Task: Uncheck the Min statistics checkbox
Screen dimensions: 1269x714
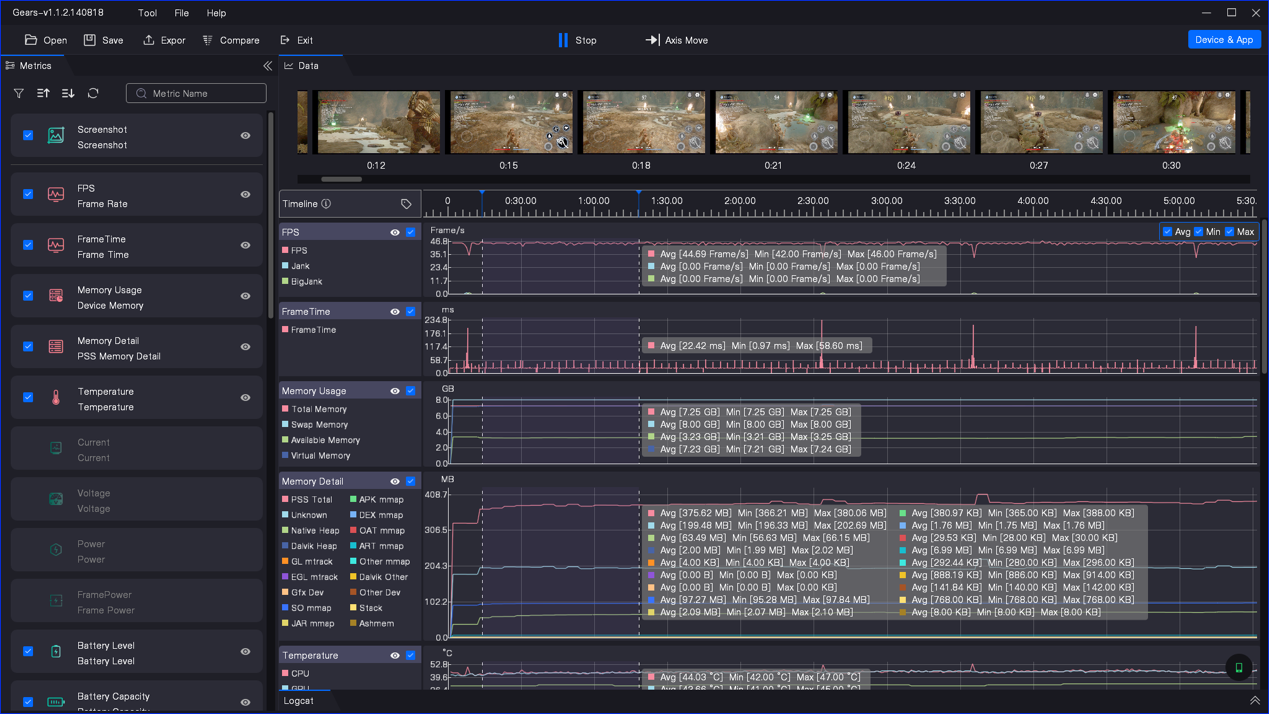Action: [1199, 232]
